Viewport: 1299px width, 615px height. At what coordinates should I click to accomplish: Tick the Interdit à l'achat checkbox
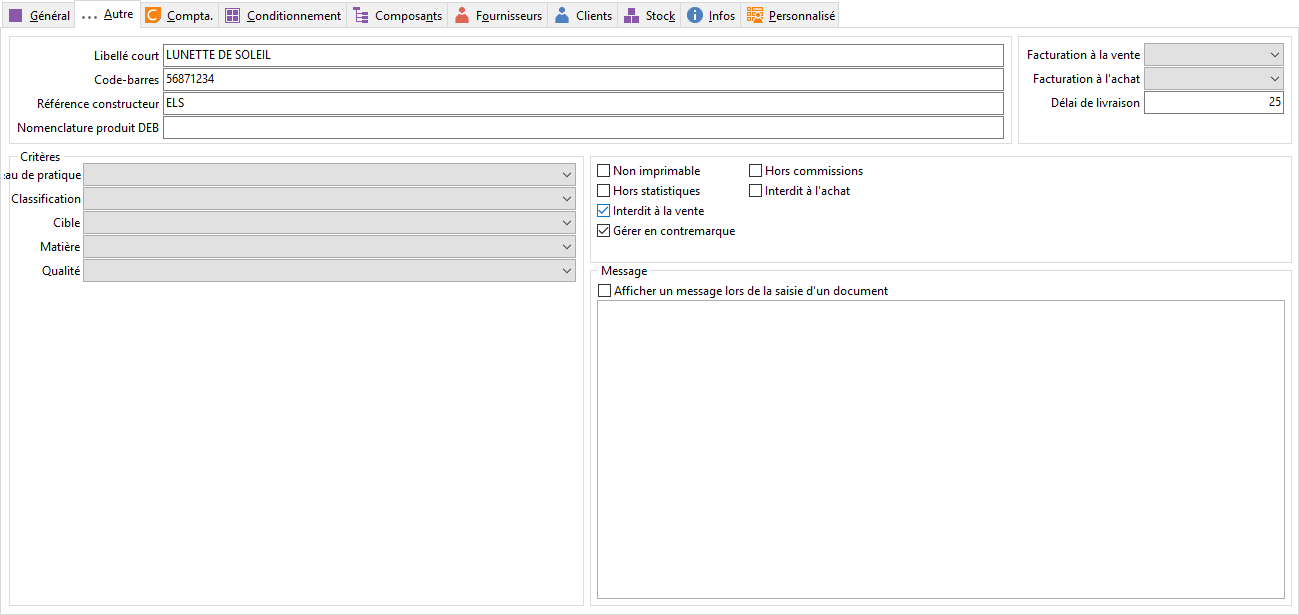(756, 191)
